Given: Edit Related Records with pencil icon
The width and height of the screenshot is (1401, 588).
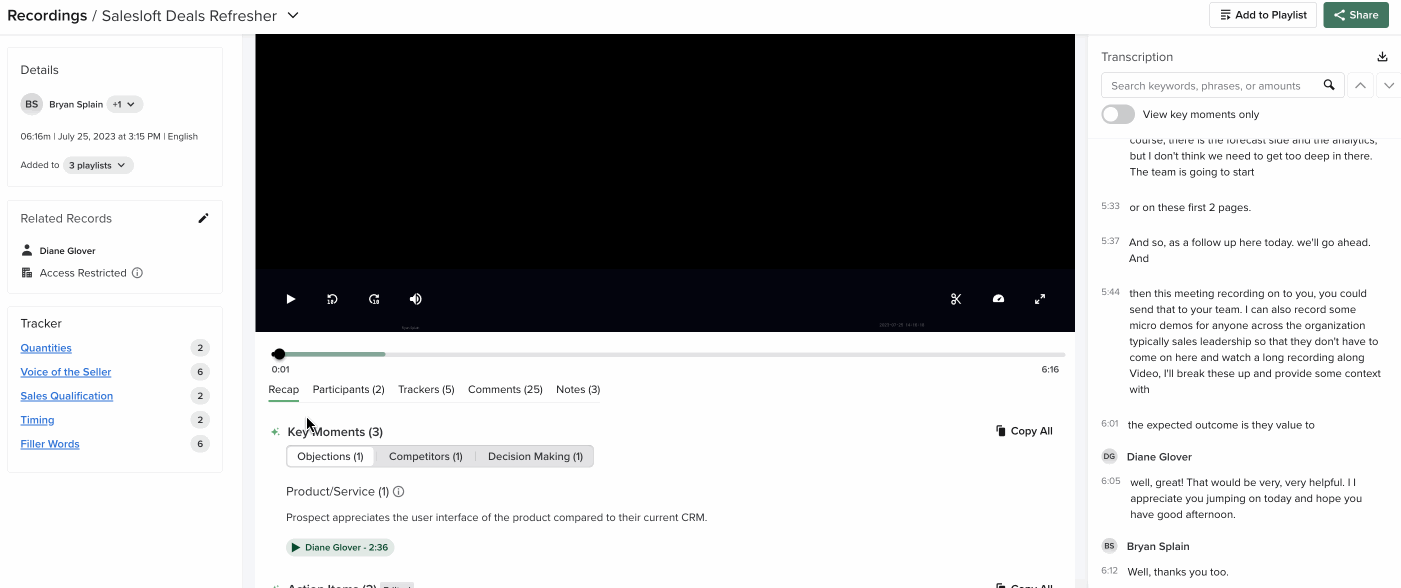Looking at the screenshot, I should pos(203,218).
